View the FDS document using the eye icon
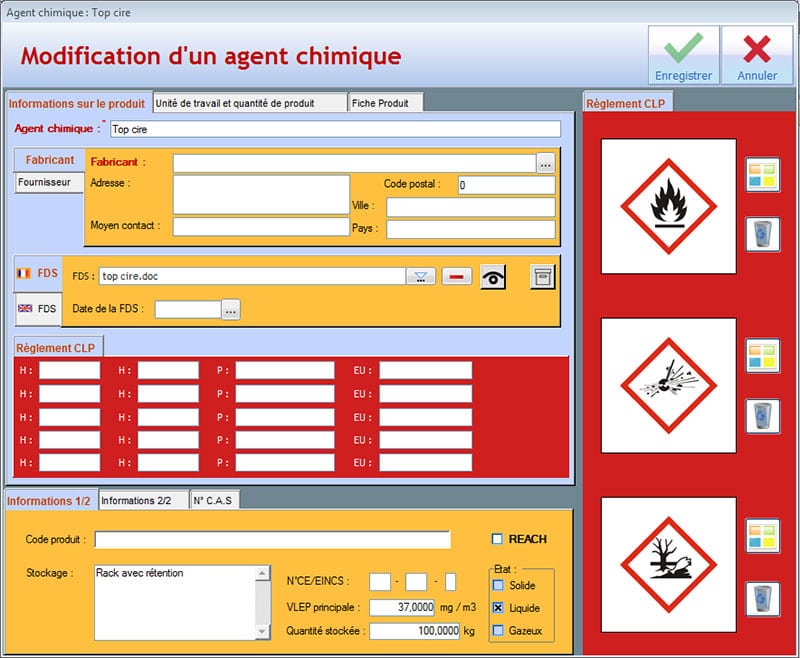800x658 pixels. click(x=491, y=276)
